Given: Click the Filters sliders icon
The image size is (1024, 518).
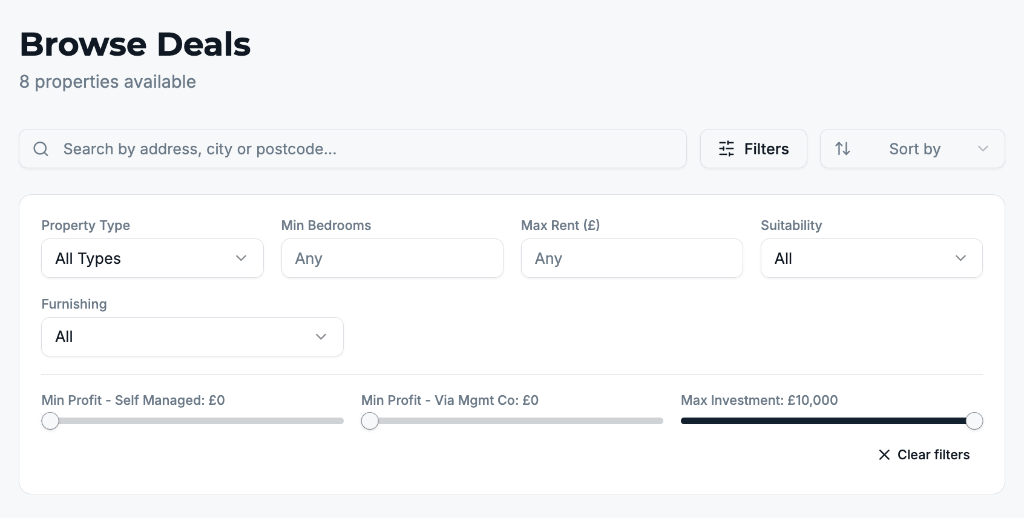Looking at the screenshot, I should (726, 149).
